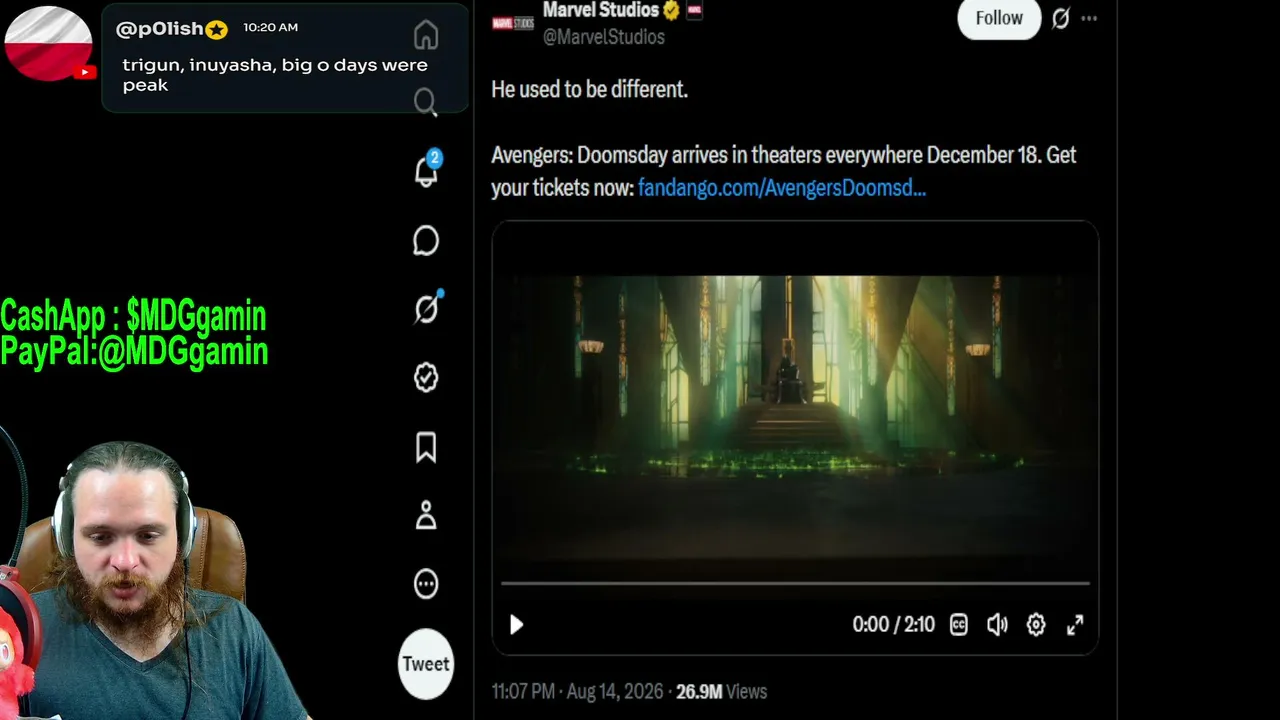1280x720 pixels.
Task: Open the fandango.com/AvengersDoomsd... link
Action: point(782,187)
